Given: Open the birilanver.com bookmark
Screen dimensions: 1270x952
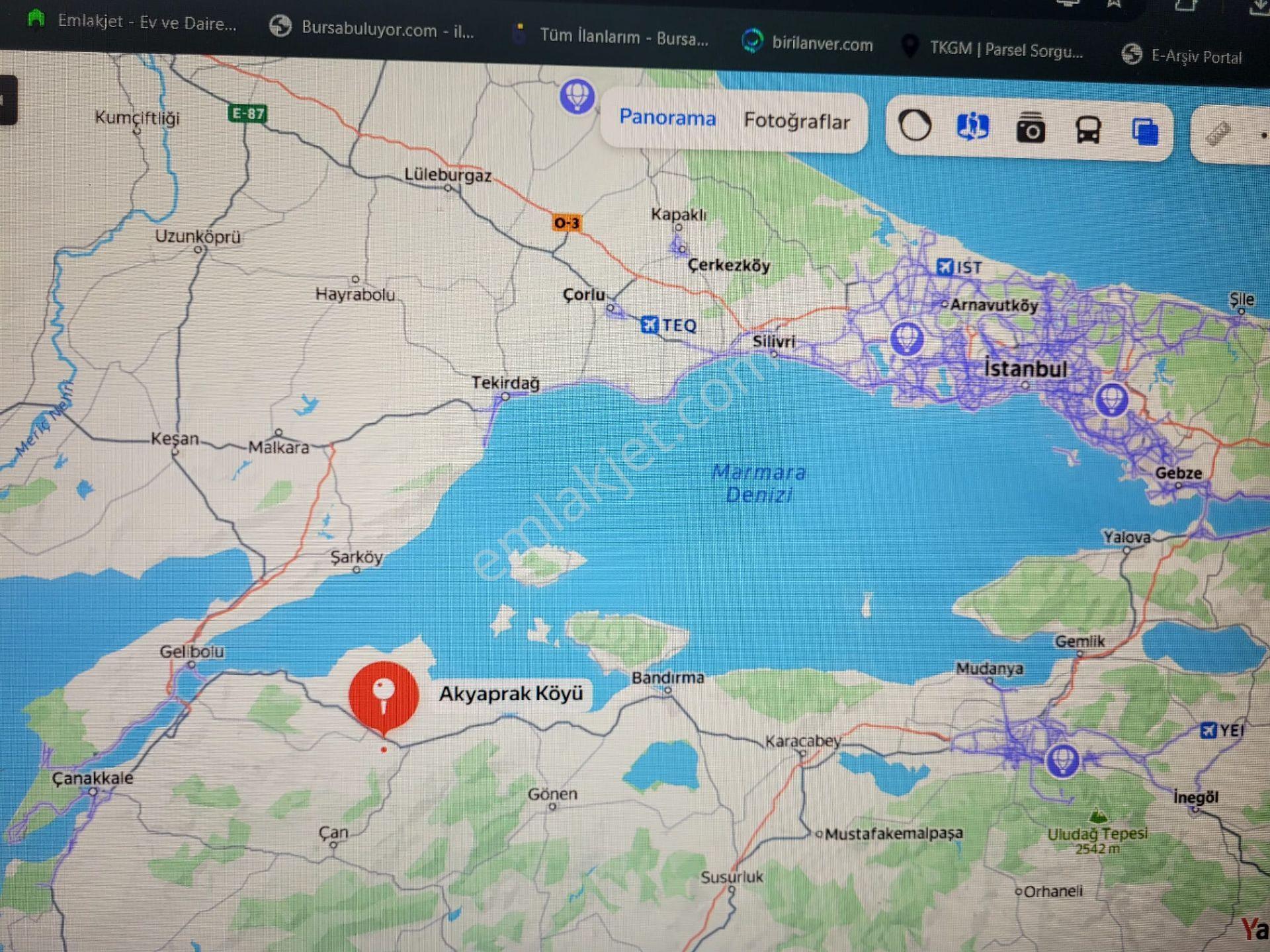Looking at the screenshot, I should tap(807, 43).
